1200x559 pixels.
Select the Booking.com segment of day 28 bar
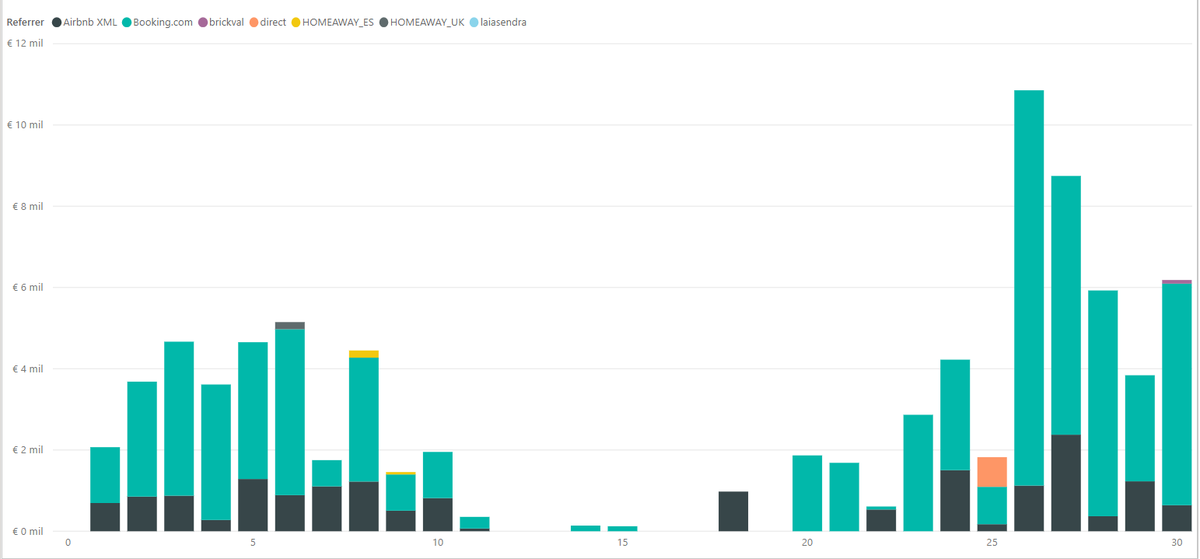pos(1103,403)
